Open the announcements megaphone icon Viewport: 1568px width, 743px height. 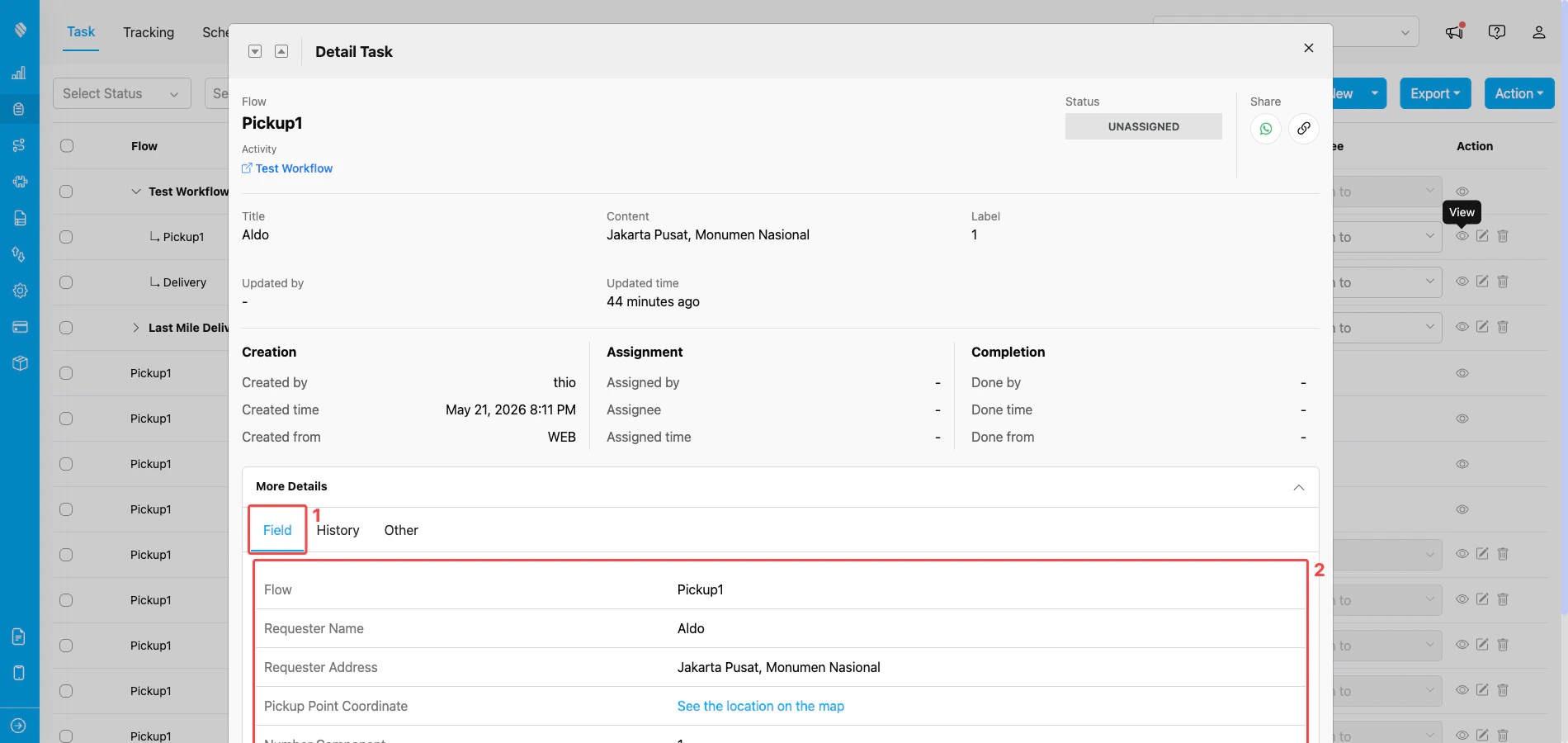coord(1454,31)
